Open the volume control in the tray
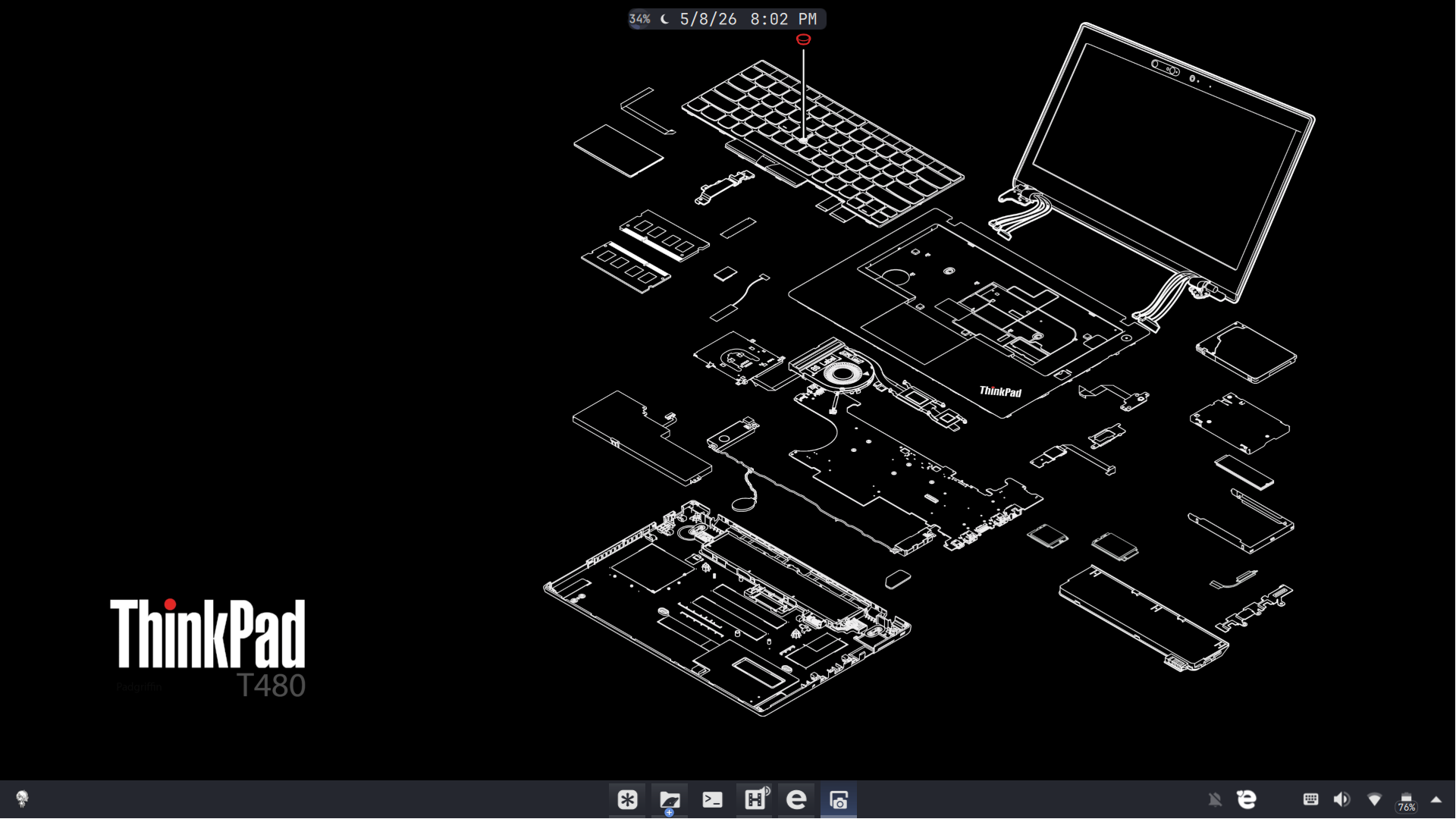Screen dimensions: 1456x819 [x=1341, y=799]
